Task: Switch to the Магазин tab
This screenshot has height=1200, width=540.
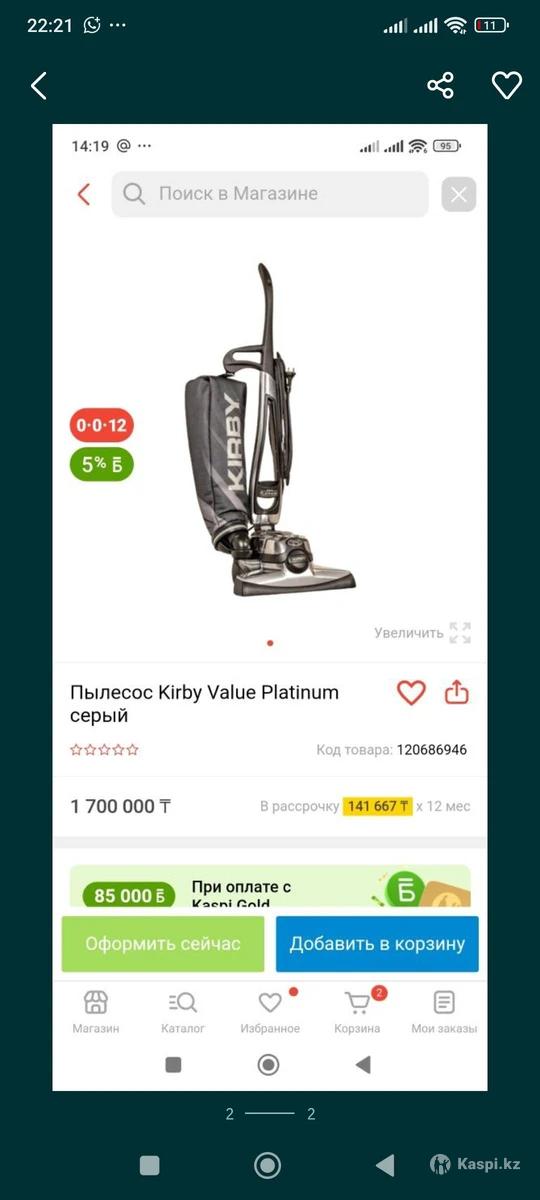Action: pos(96,1012)
